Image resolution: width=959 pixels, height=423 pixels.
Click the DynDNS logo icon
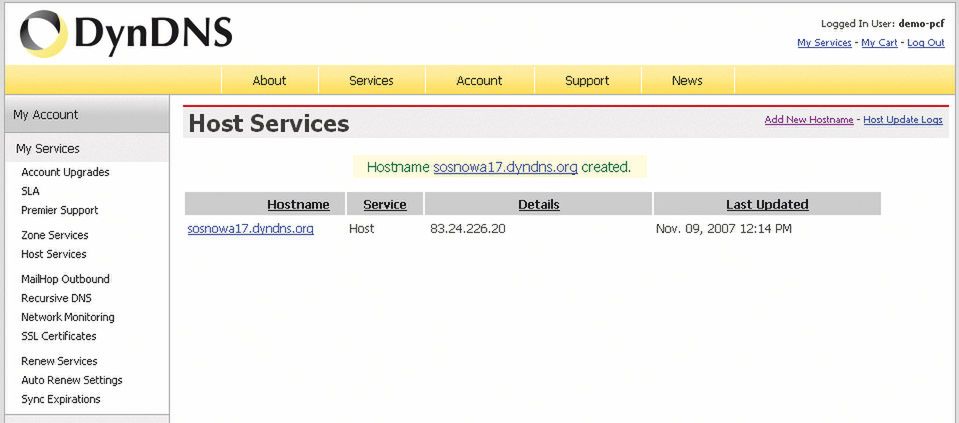(x=44, y=34)
